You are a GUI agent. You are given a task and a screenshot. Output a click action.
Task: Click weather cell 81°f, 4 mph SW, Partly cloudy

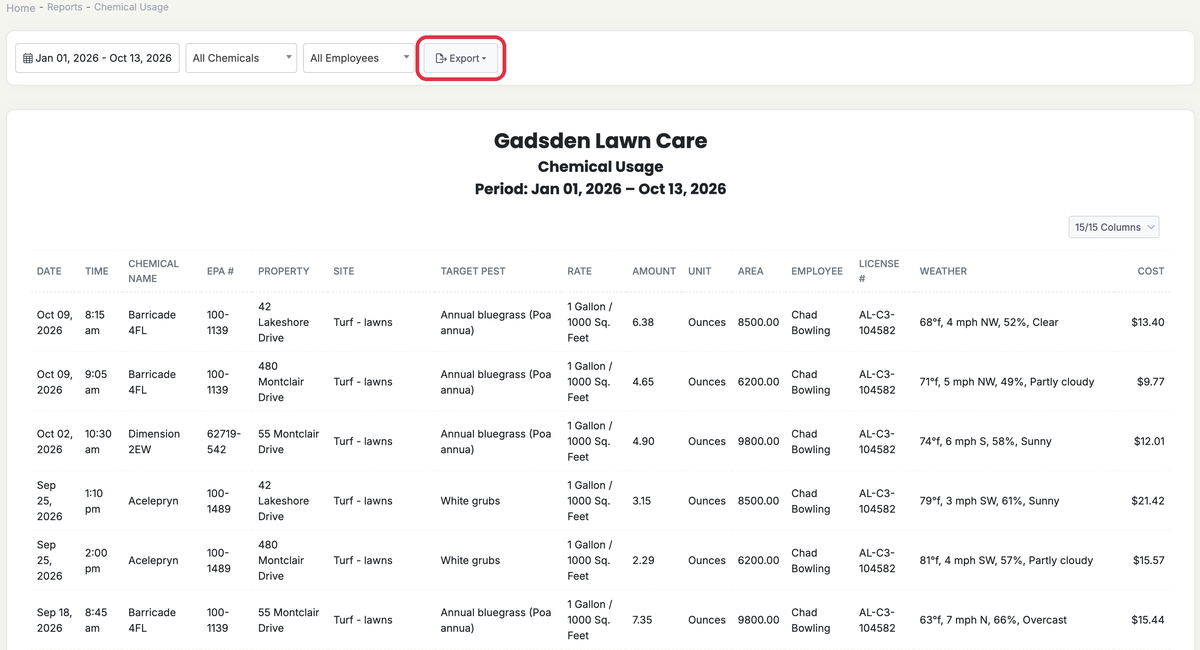tap(1007, 560)
